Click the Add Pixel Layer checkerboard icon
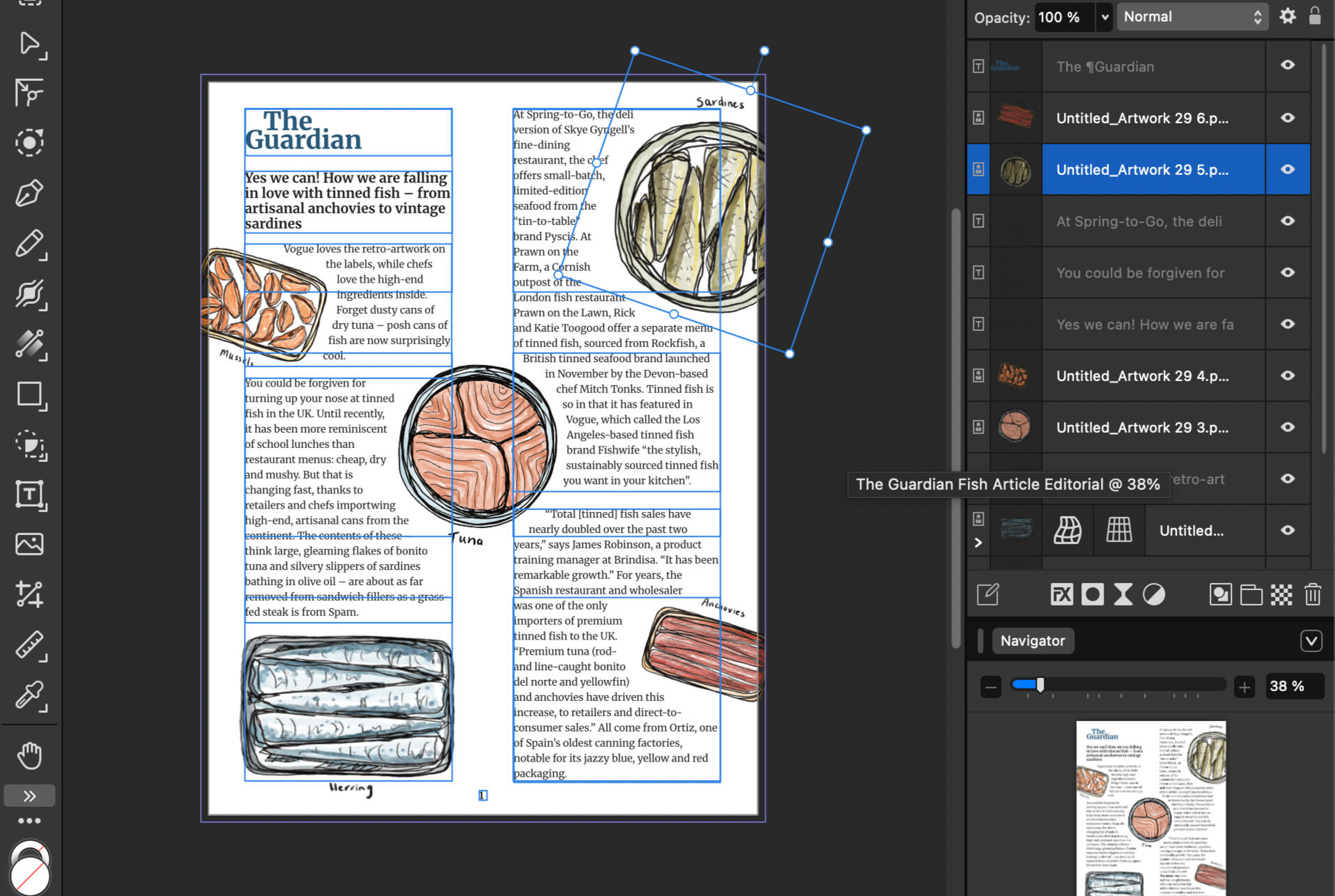Viewport: 1335px width, 896px height. pos(1281,594)
